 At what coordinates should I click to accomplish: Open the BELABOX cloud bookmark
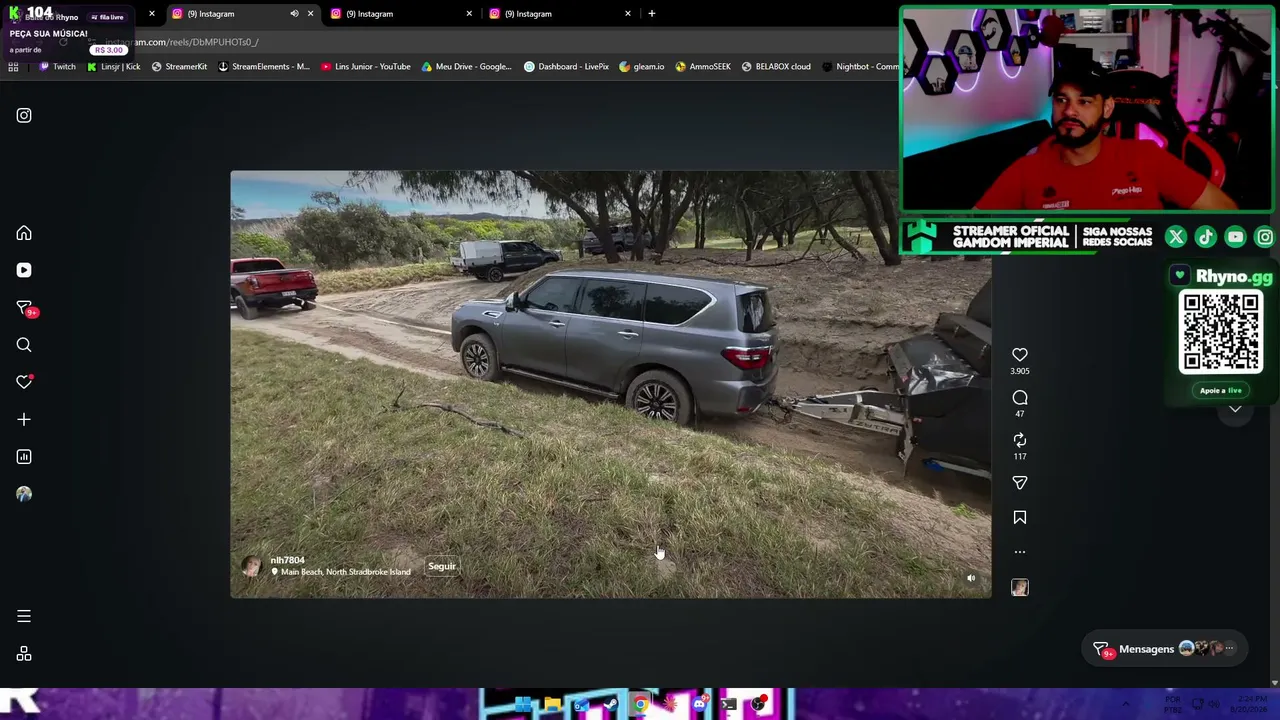pyautogui.click(x=776, y=67)
